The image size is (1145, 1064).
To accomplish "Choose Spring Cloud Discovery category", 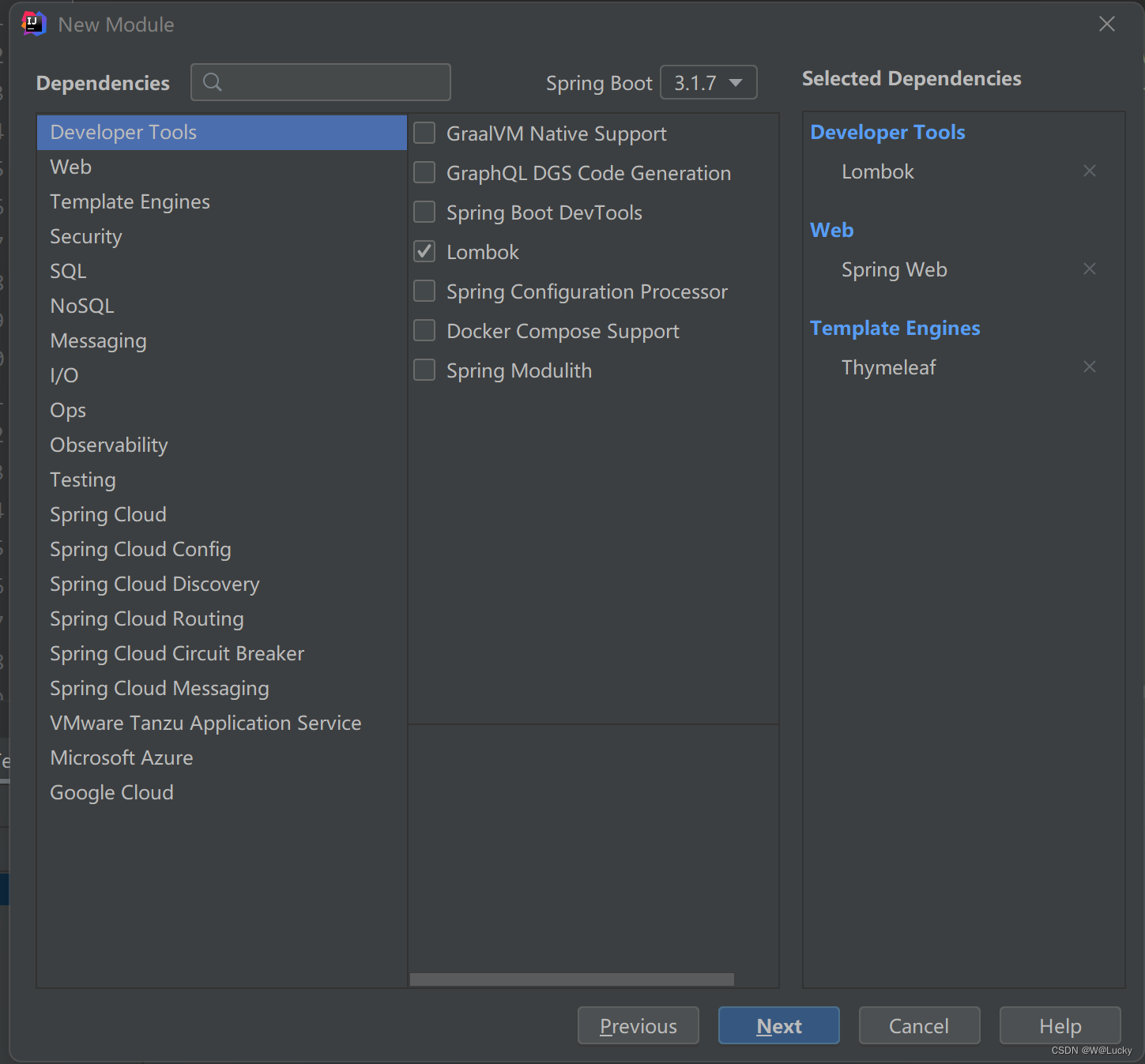I will (222, 584).
